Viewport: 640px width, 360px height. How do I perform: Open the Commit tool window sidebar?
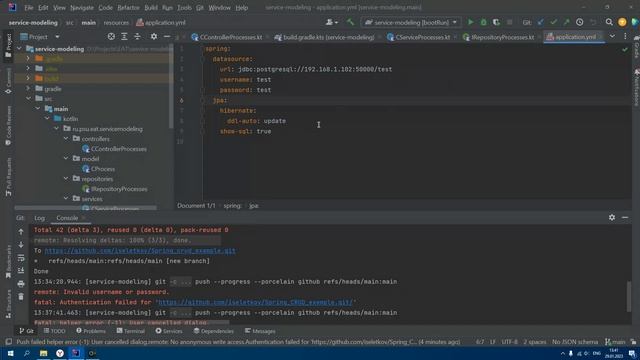[8, 81]
